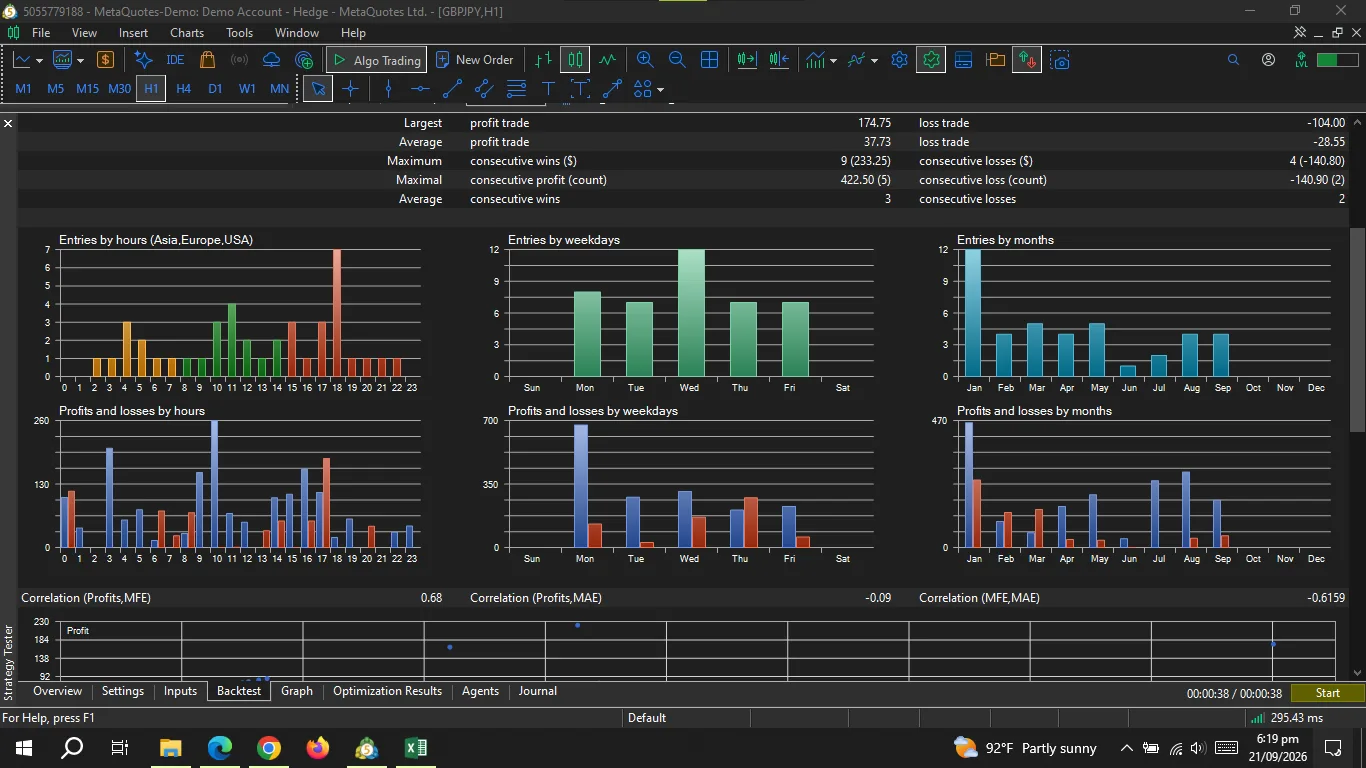This screenshot has height=768, width=1366.
Task: Switch to H4 timeframe
Action: (x=183, y=89)
